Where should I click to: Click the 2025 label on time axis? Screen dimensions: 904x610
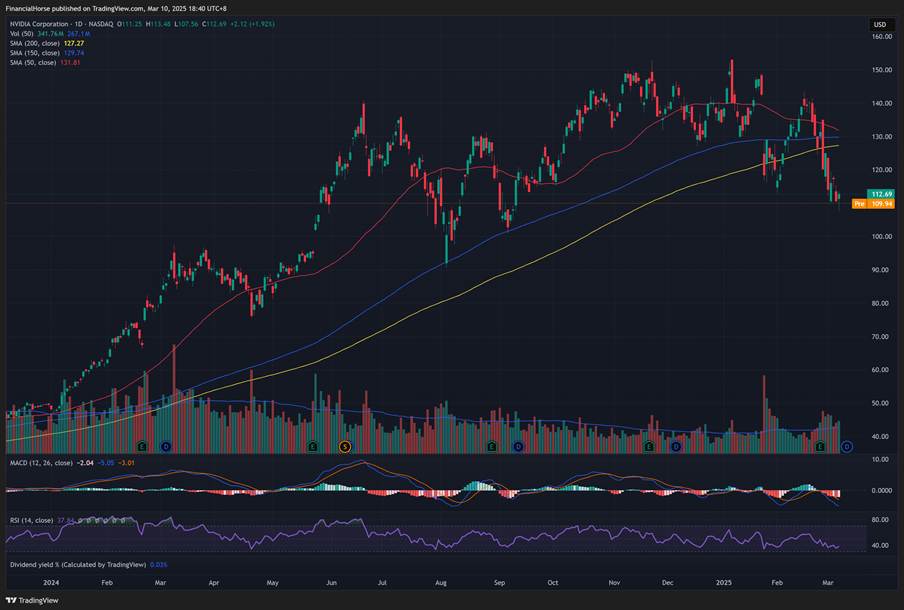pos(724,583)
